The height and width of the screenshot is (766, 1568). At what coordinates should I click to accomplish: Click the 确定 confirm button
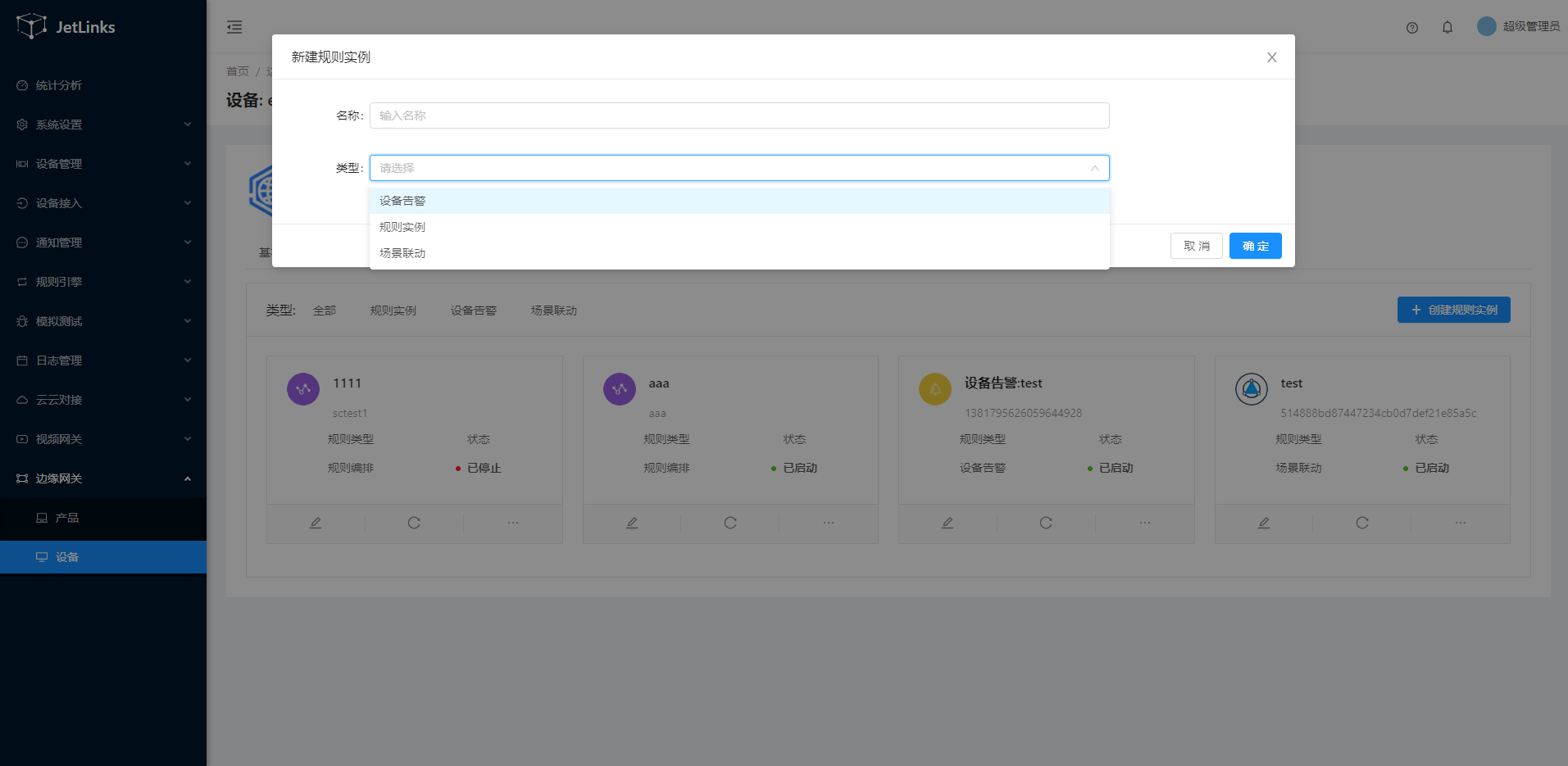(1255, 246)
